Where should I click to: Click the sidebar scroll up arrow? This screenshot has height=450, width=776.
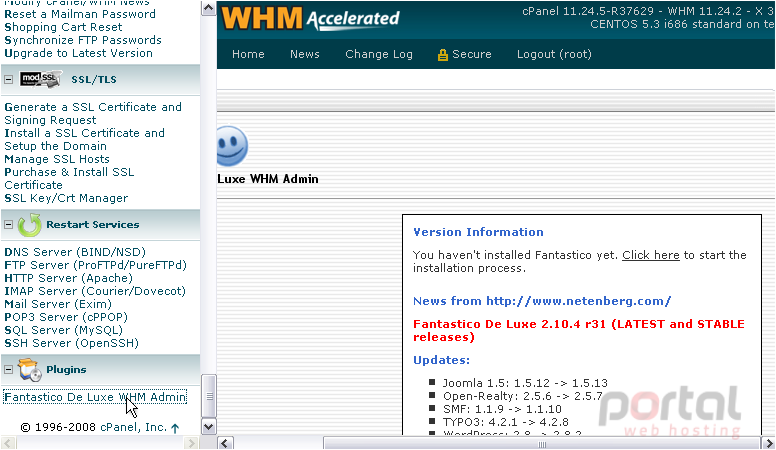(208, 8)
